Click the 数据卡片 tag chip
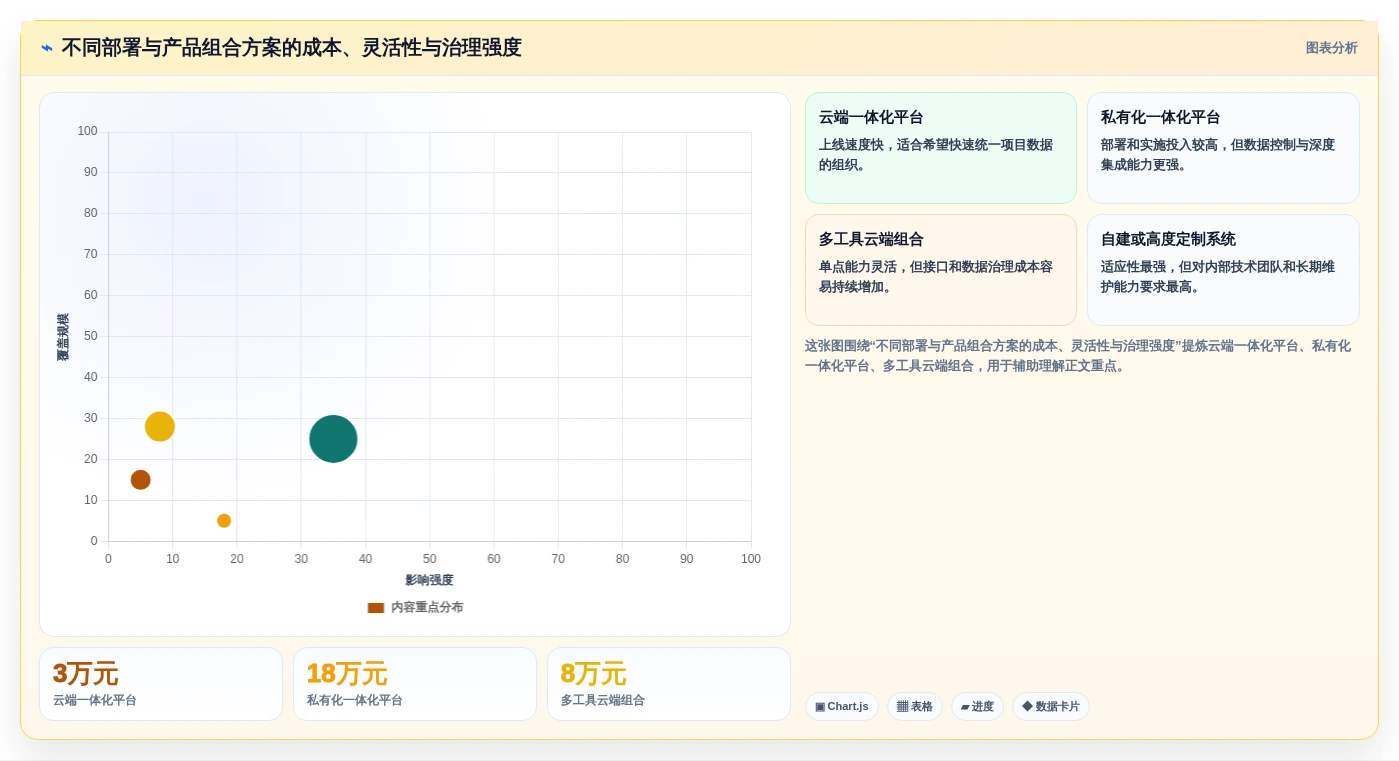This screenshot has width=1399, height=761. [x=1051, y=707]
